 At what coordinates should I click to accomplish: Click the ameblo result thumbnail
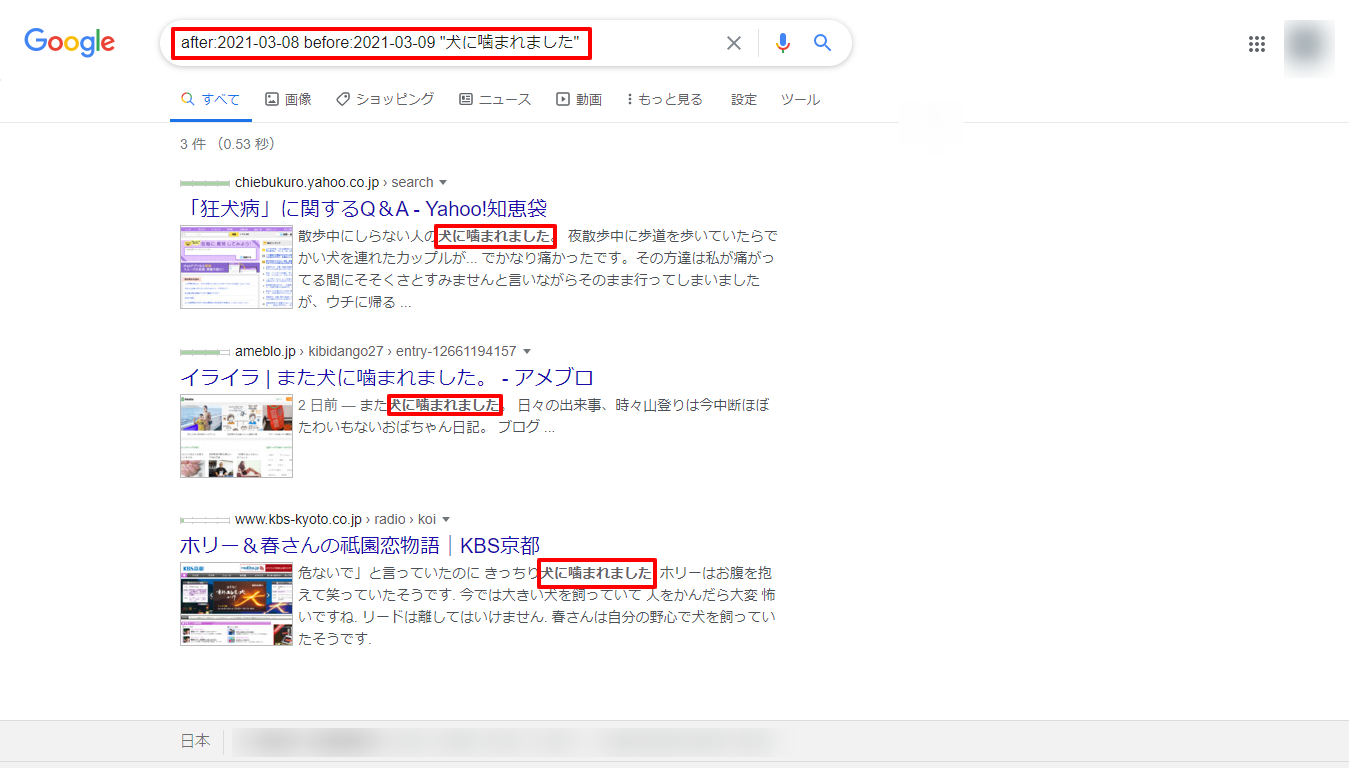pyautogui.click(x=236, y=436)
